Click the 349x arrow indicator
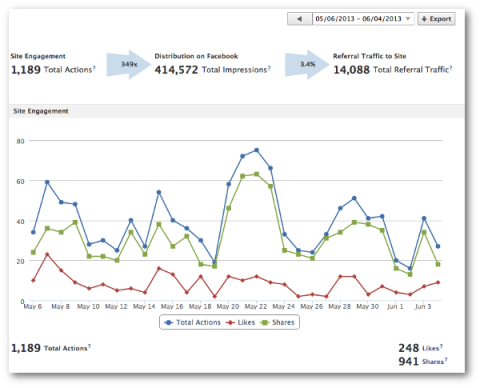The height and width of the screenshot is (388, 480). (x=129, y=64)
